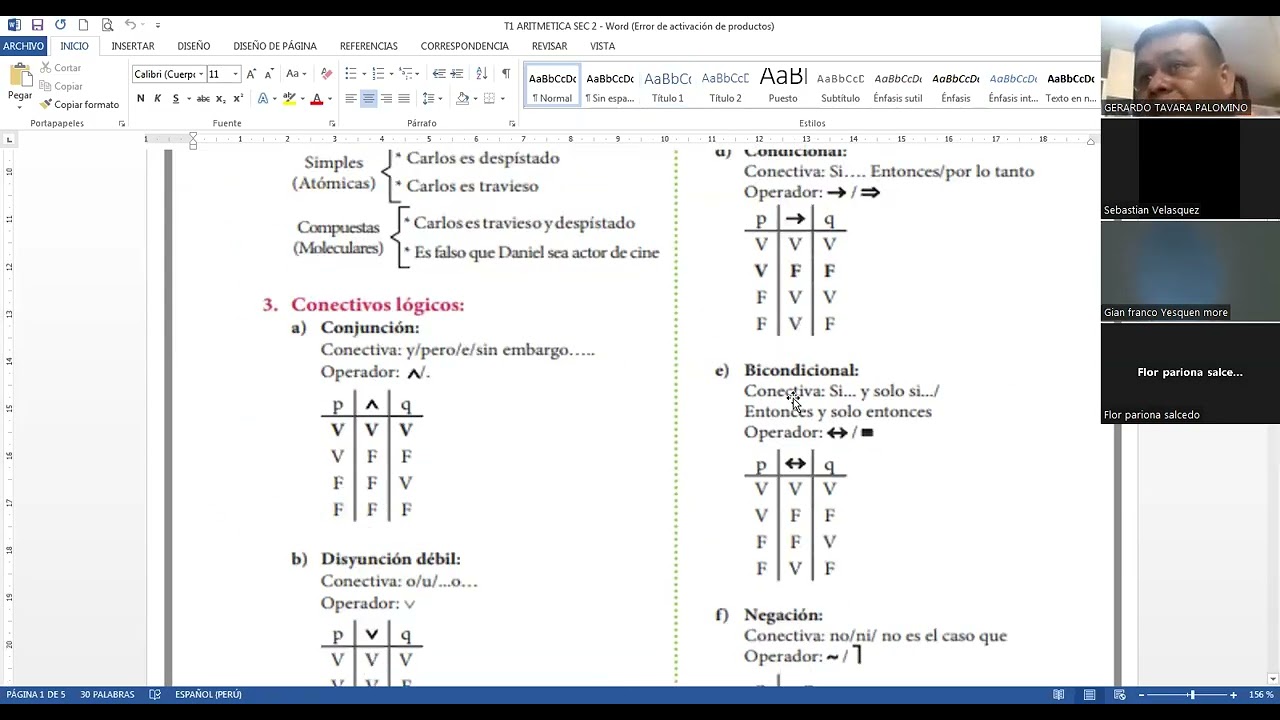The image size is (1280, 720).
Task: Clear all formatting with the eraser icon
Action: tap(326, 74)
